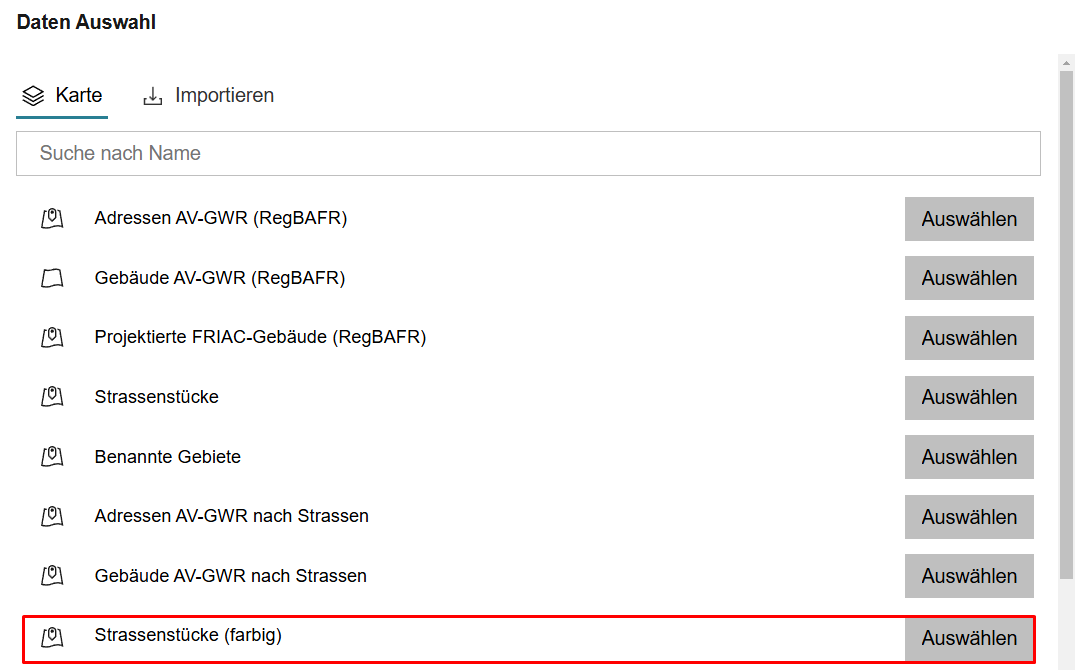
Task: Click the map icon beside Adressen AV-GWR (RegBAFR)
Action: point(52,219)
